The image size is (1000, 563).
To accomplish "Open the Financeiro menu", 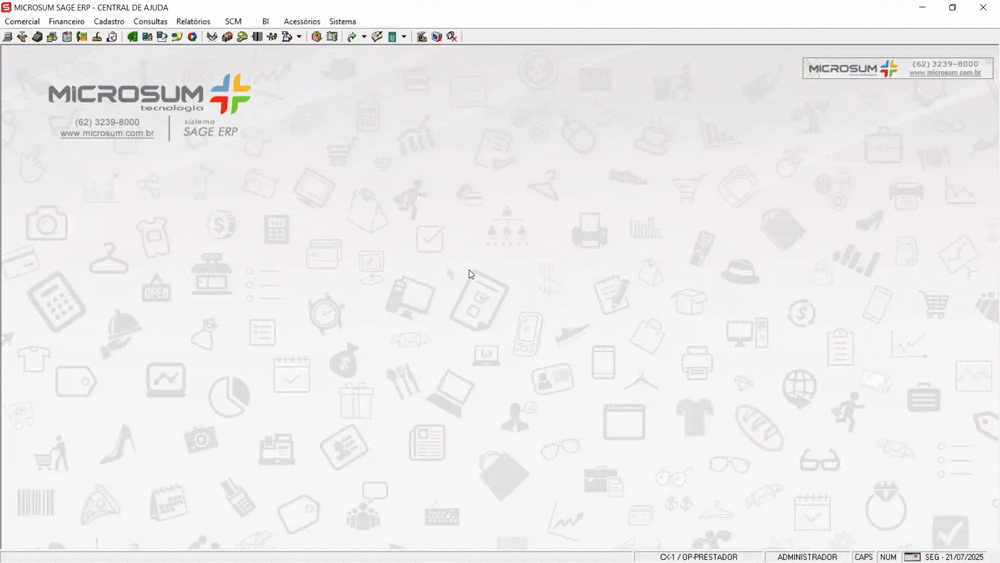I will (67, 21).
